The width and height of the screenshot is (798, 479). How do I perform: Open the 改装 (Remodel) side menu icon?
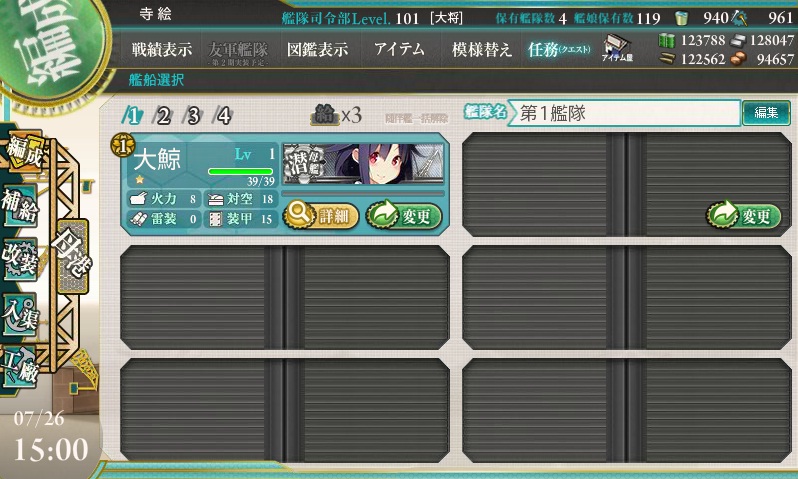(20, 259)
